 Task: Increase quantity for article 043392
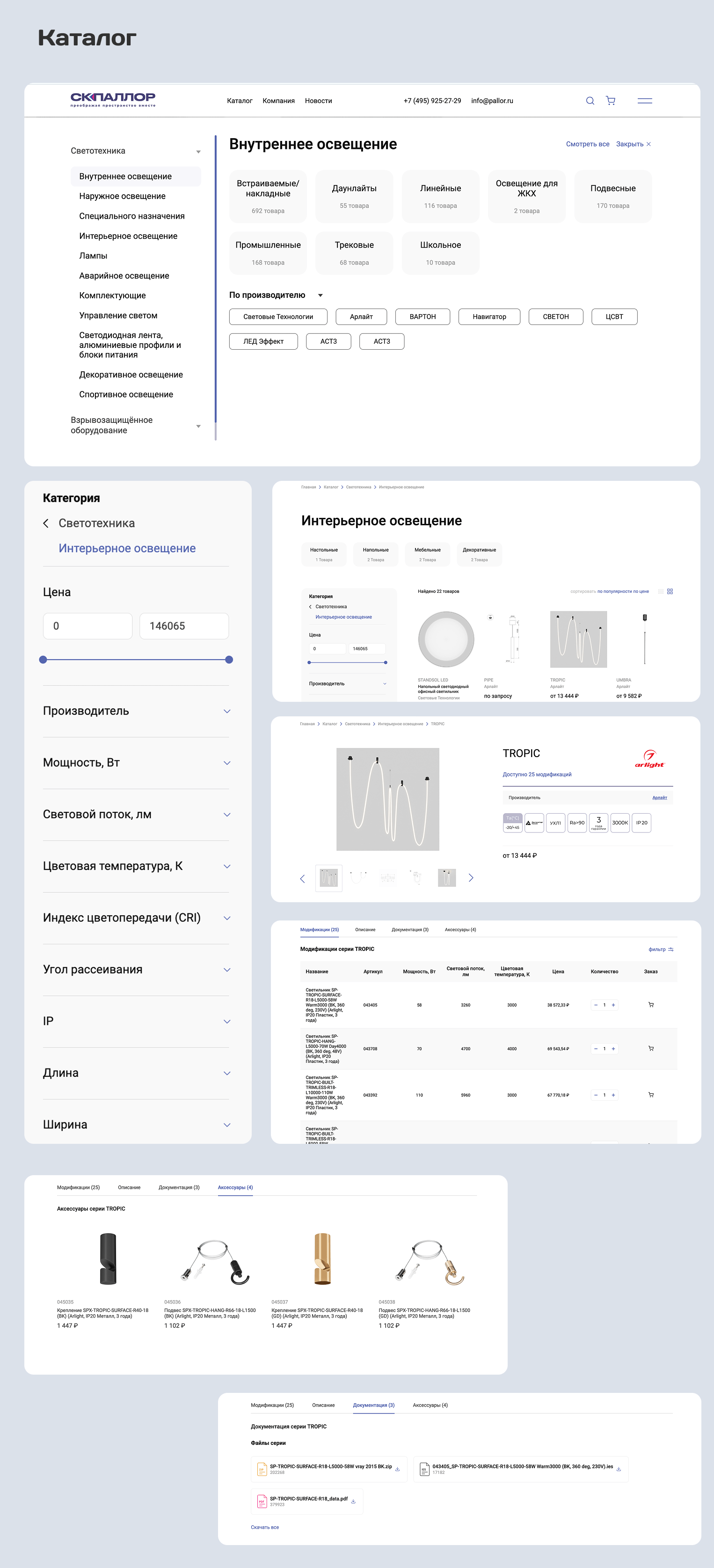(613, 1095)
